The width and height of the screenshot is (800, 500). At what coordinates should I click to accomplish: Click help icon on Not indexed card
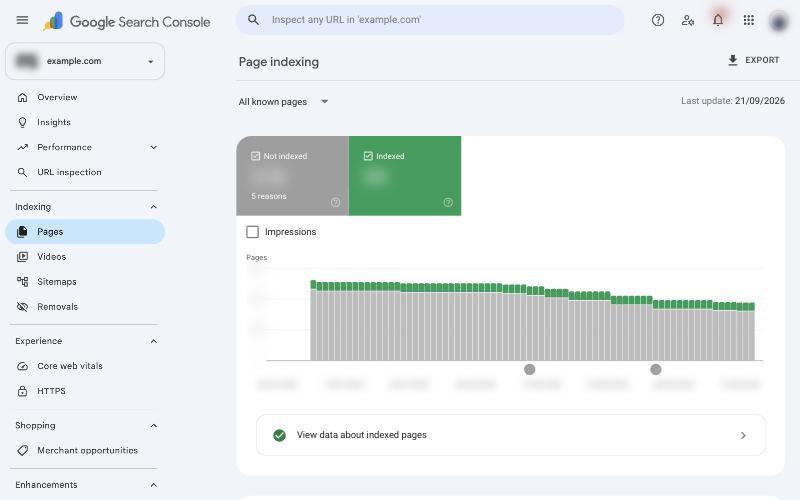(x=335, y=202)
